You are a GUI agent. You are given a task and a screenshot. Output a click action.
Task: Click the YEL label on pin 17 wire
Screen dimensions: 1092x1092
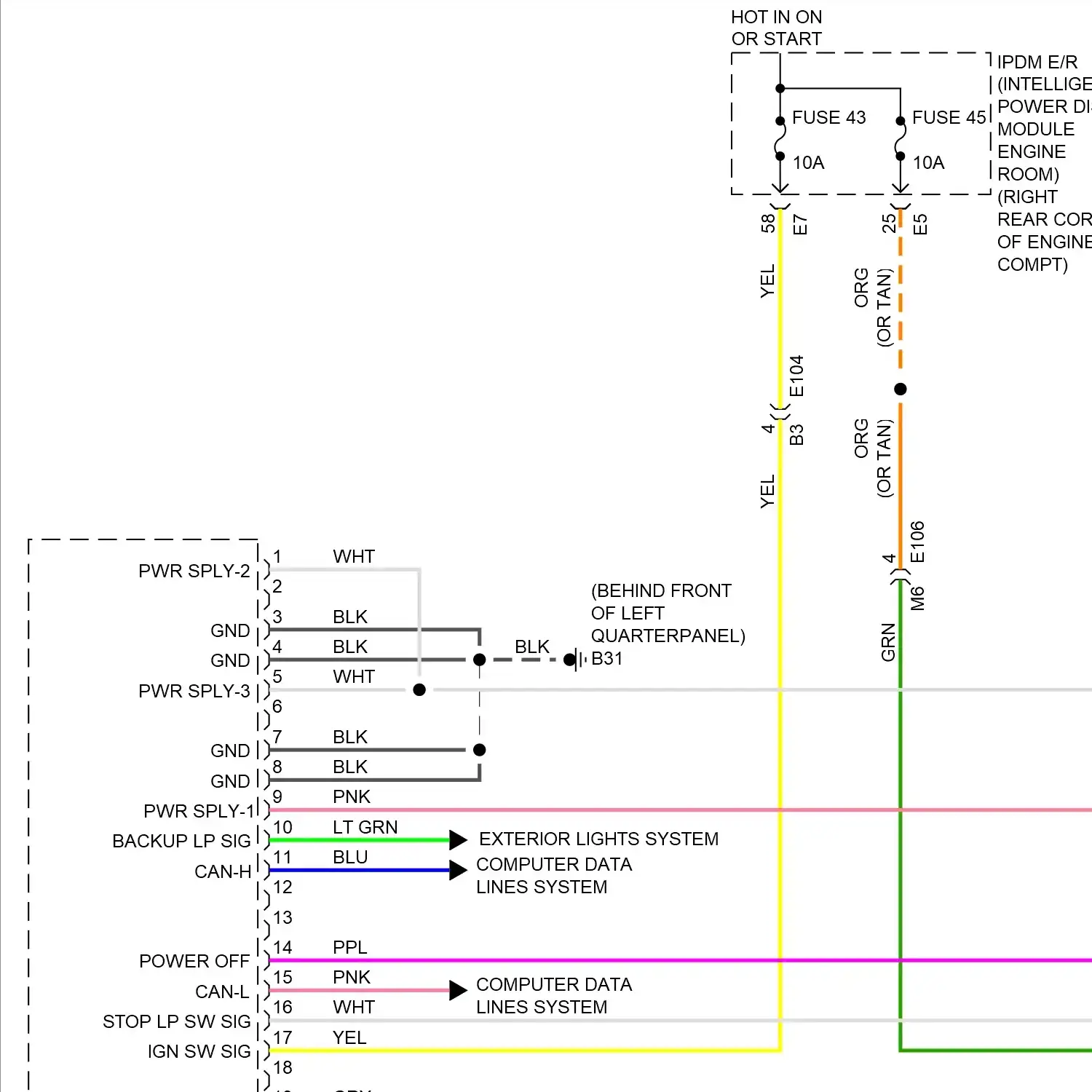[x=349, y=1037]
